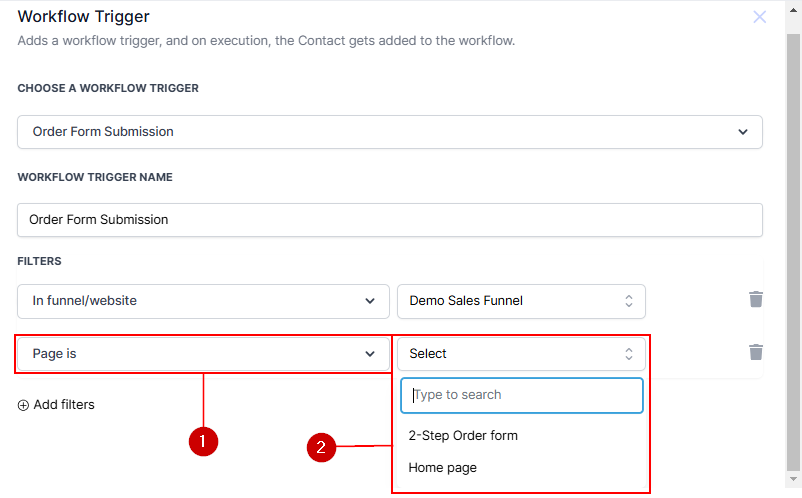Close the Workflow Trigger panel
802x498 pixels.
tap(760, 17)
